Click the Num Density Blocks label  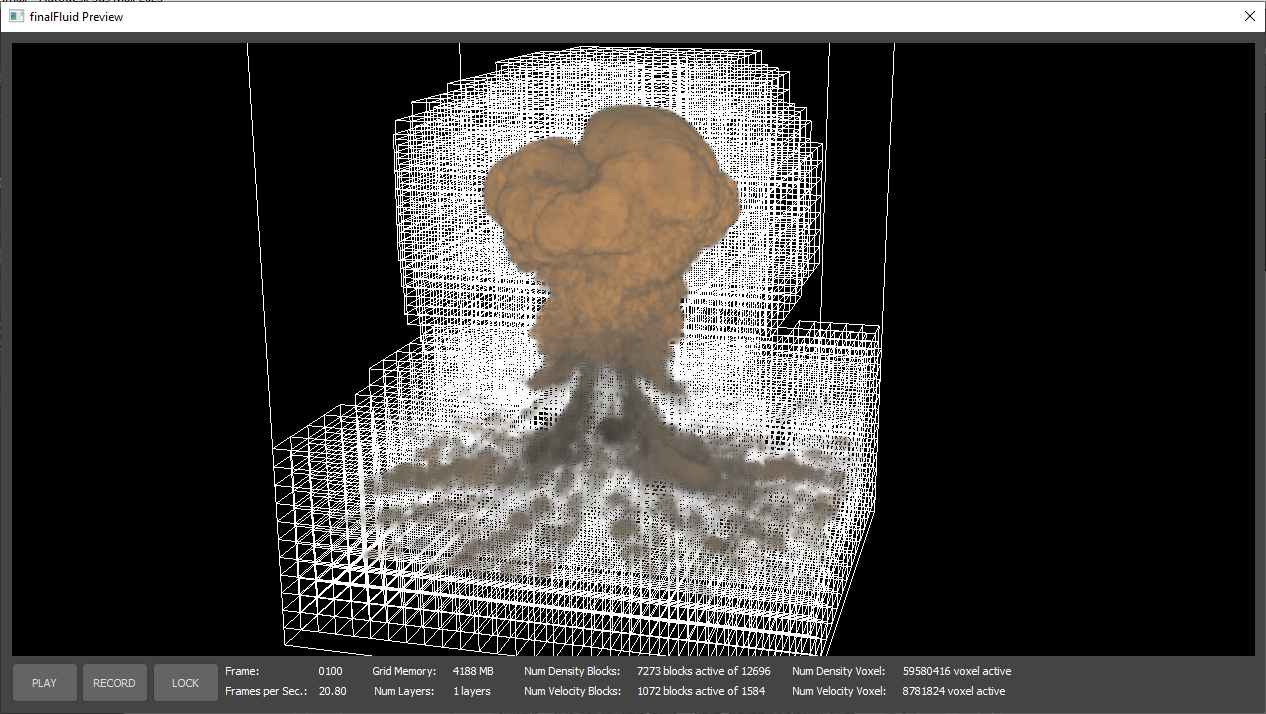572,671
